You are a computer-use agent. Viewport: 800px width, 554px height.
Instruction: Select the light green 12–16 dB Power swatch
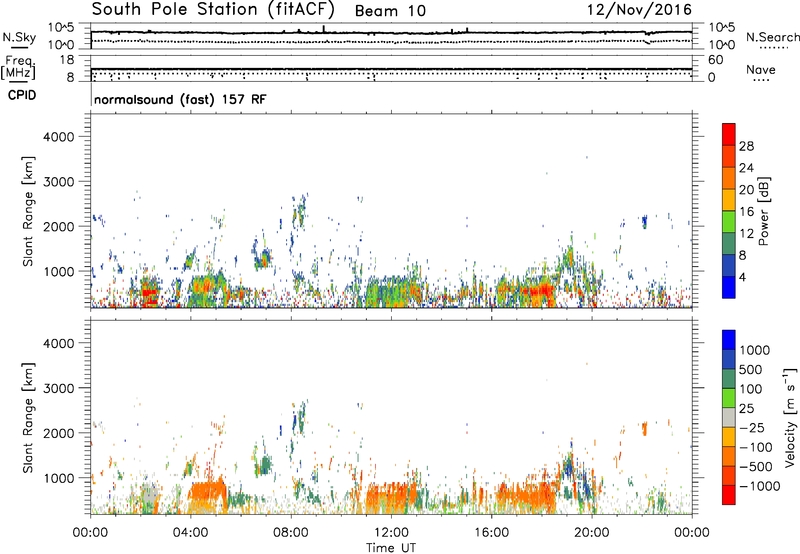pos(729,221)
